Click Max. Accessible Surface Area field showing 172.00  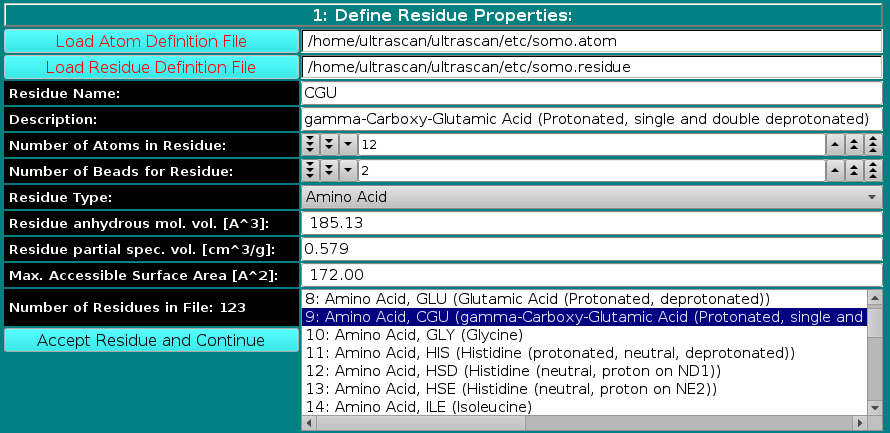pos(592,275)
